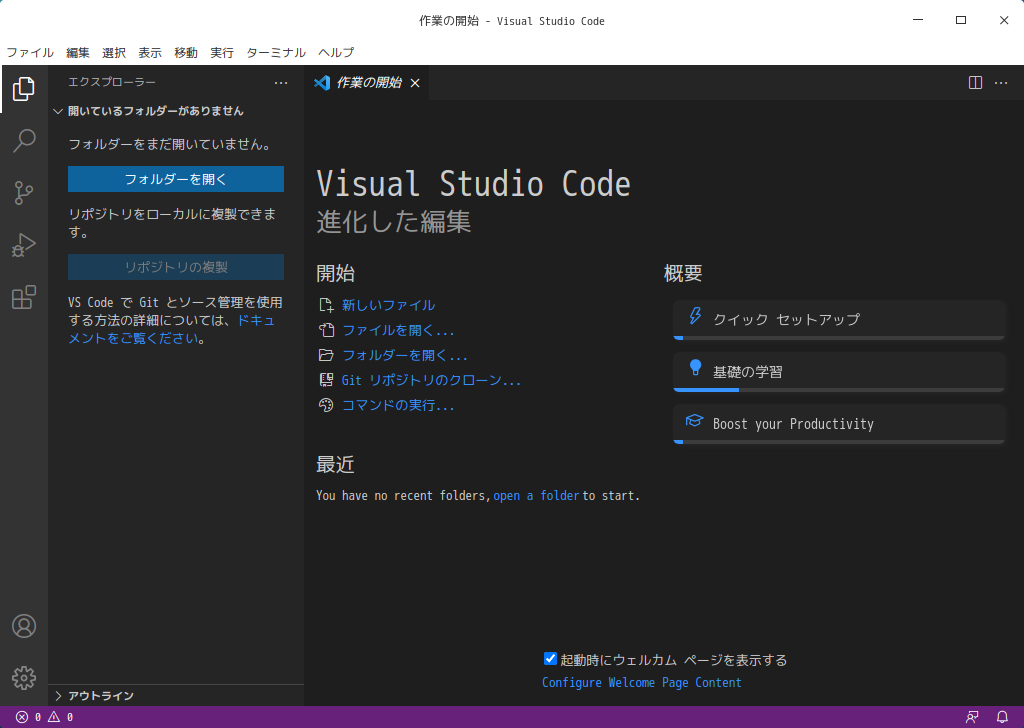Split the editor to the right
The width and height of the screenshot is (1024, 728).
coord(975,83)
